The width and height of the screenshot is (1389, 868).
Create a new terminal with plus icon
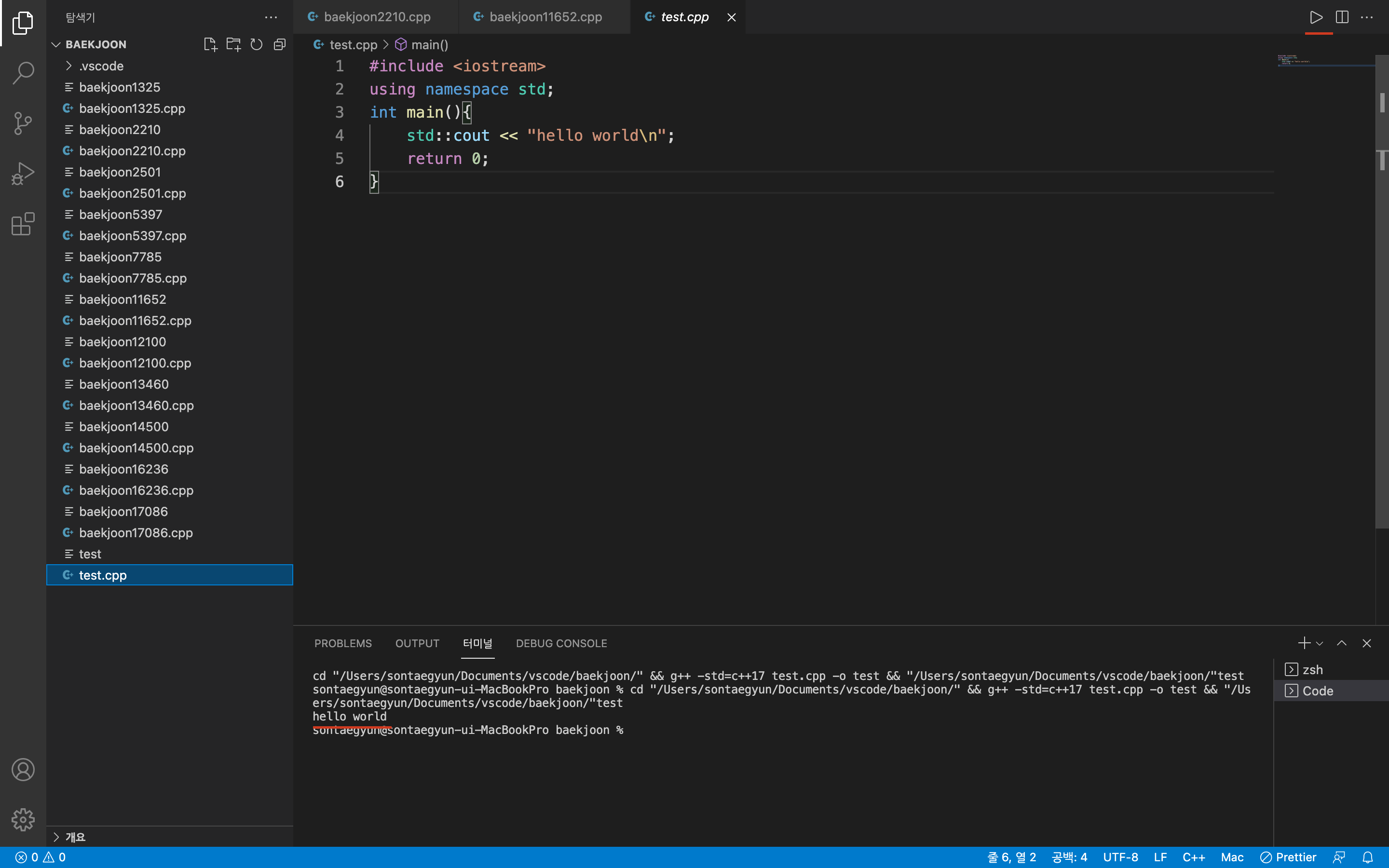(x=1304, y=643)
